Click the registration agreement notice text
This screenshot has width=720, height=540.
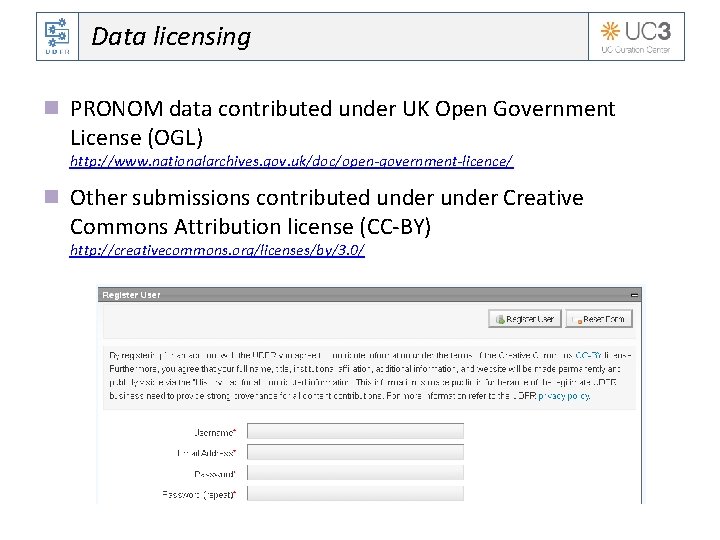tap(370, 376)
